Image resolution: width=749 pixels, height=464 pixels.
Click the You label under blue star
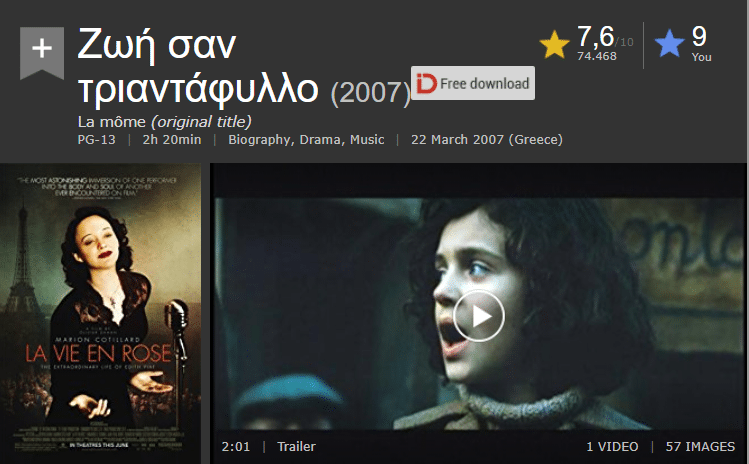pos(701,57)
